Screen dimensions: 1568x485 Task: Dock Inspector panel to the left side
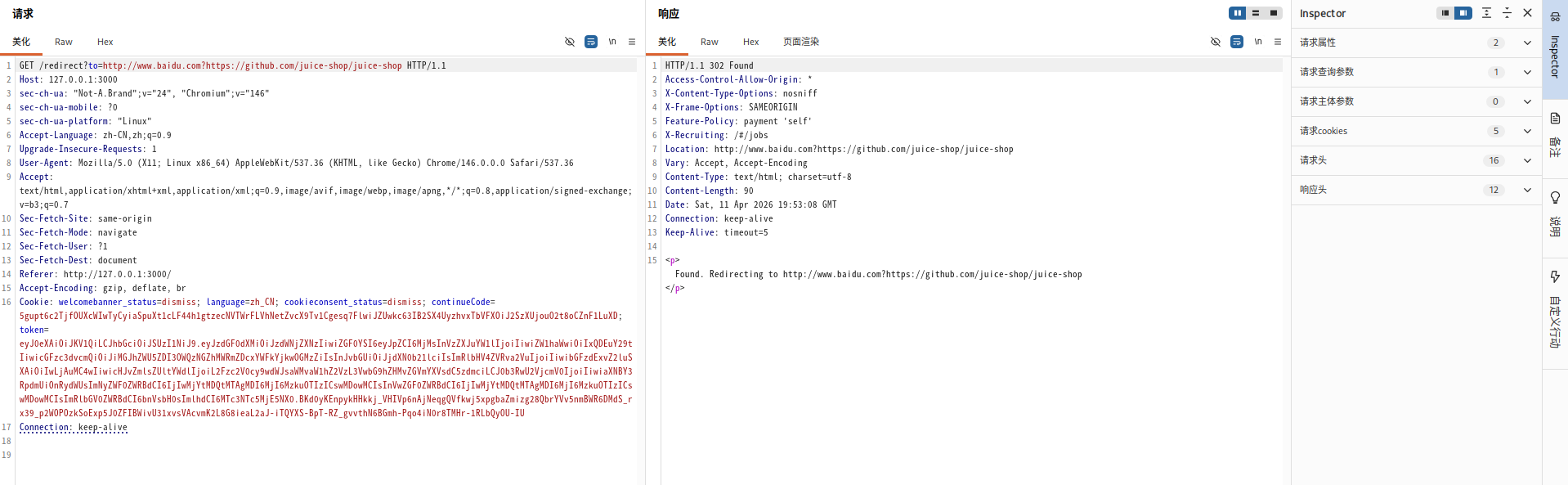(x=1445, y=13)
